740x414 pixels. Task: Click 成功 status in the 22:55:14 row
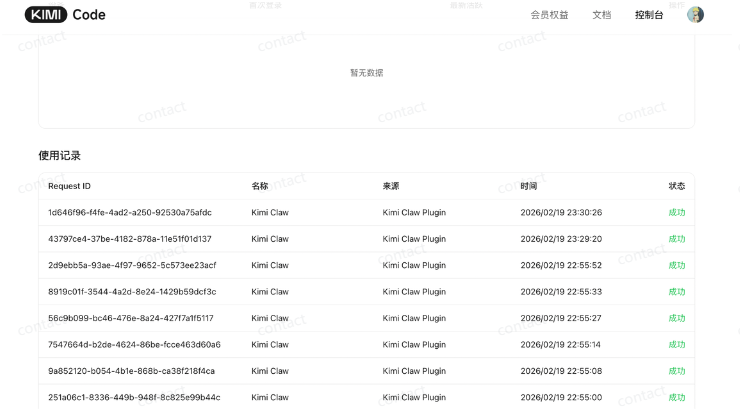coord(677,345)
